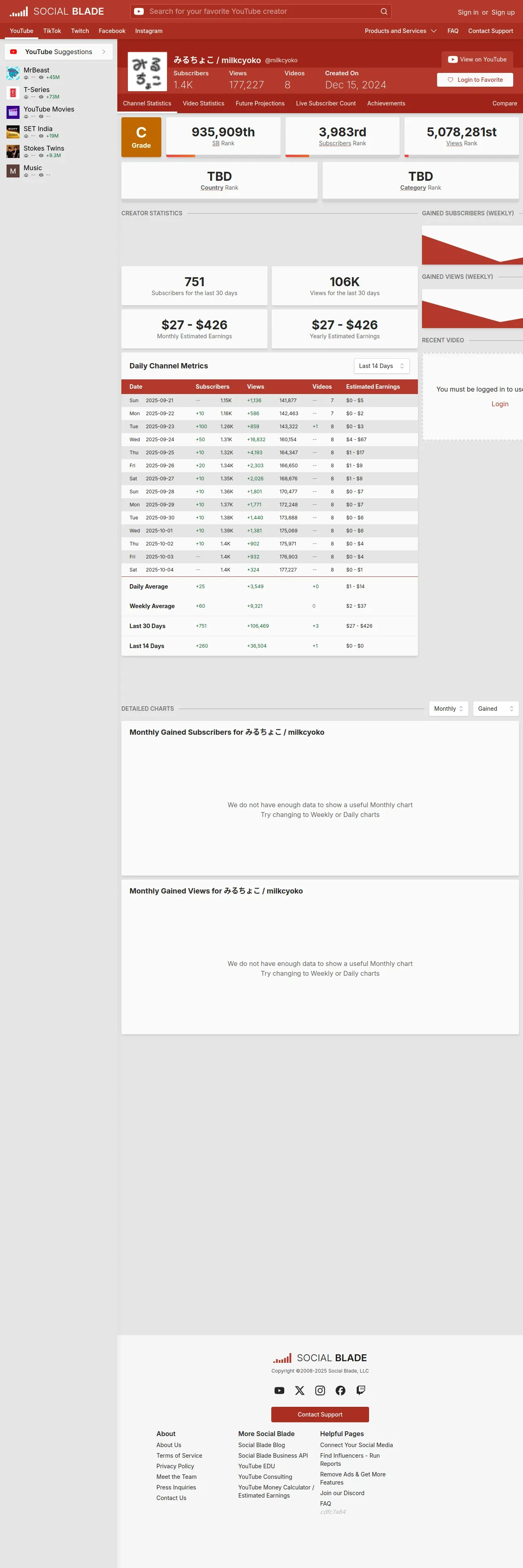Click the Subscribers Rank card
The image size is (523, 1568).
pyautogui.click(x=343, y=137)
